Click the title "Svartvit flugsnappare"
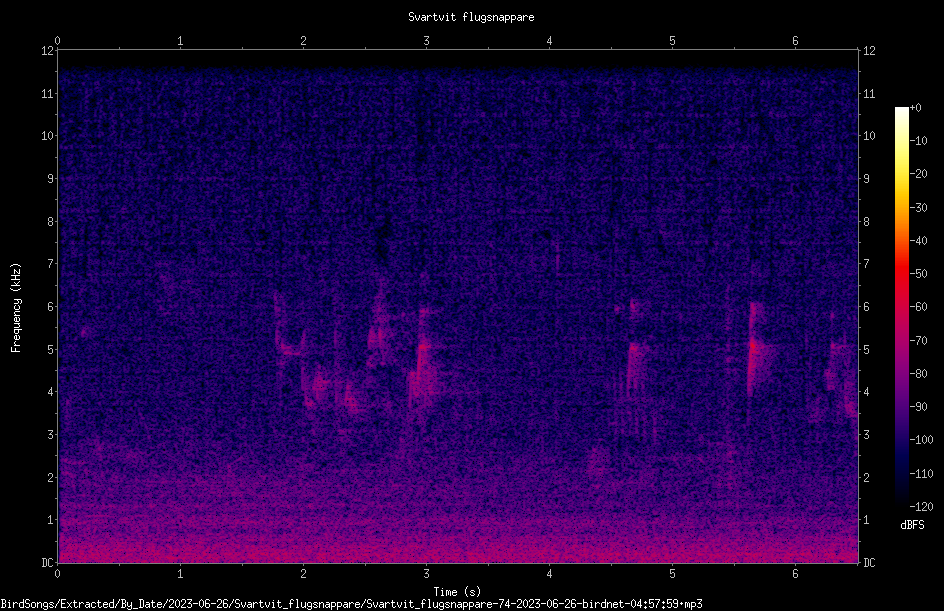This screenshot has height=611, width=944. pos(471,17)
